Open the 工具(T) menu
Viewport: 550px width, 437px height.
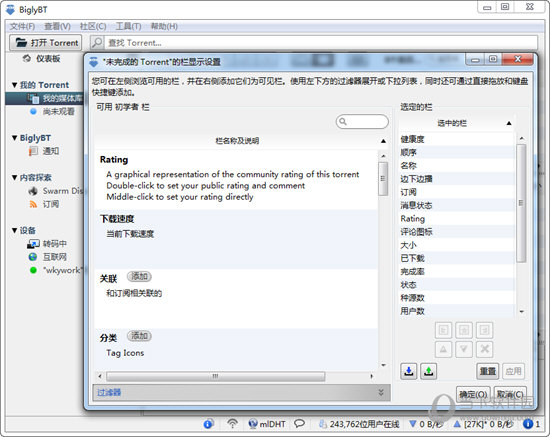tap(128, 26)
